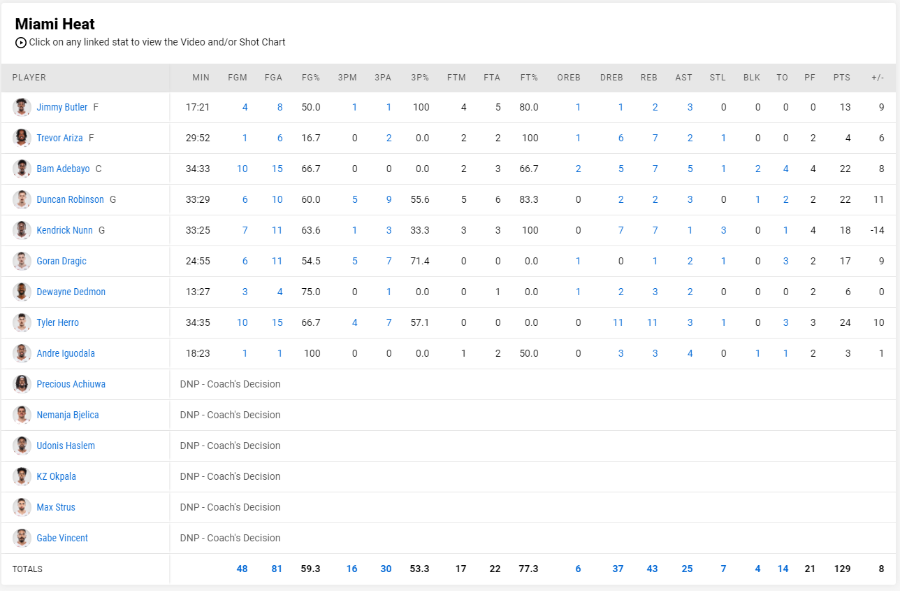
Task: View Andre Iguodala's 4 assists
Action: [x=690, y=353]
